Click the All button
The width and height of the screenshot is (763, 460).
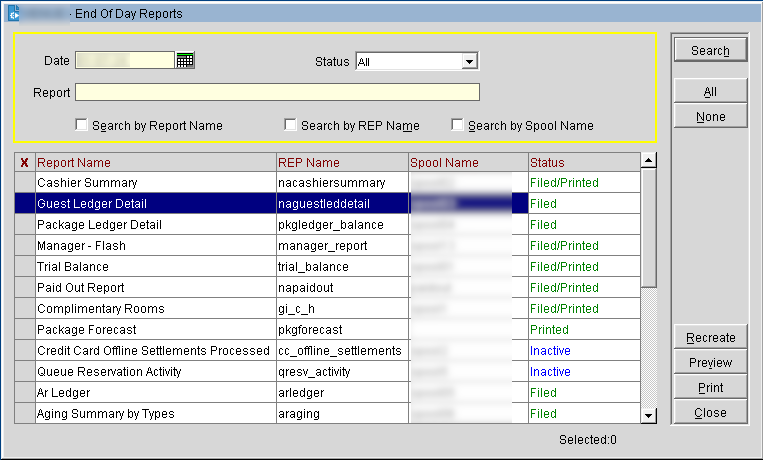point(710,92)
